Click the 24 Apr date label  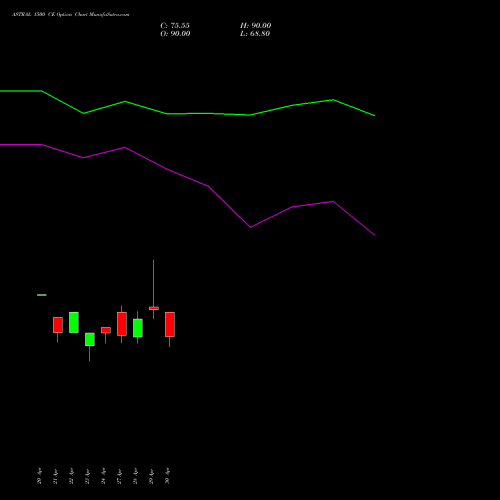[x=103, y=476]
